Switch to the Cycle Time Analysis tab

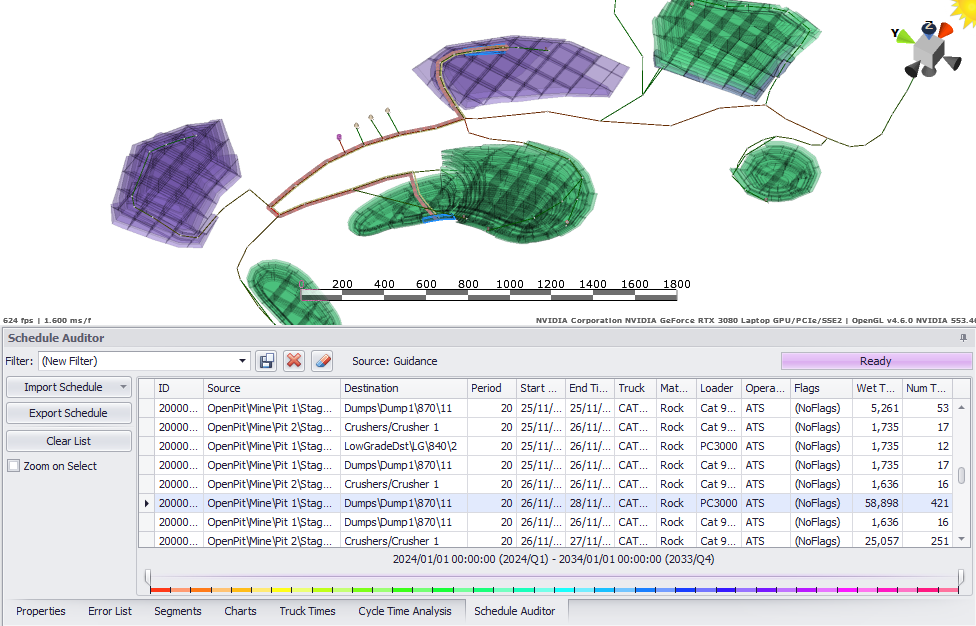[404, 611]
